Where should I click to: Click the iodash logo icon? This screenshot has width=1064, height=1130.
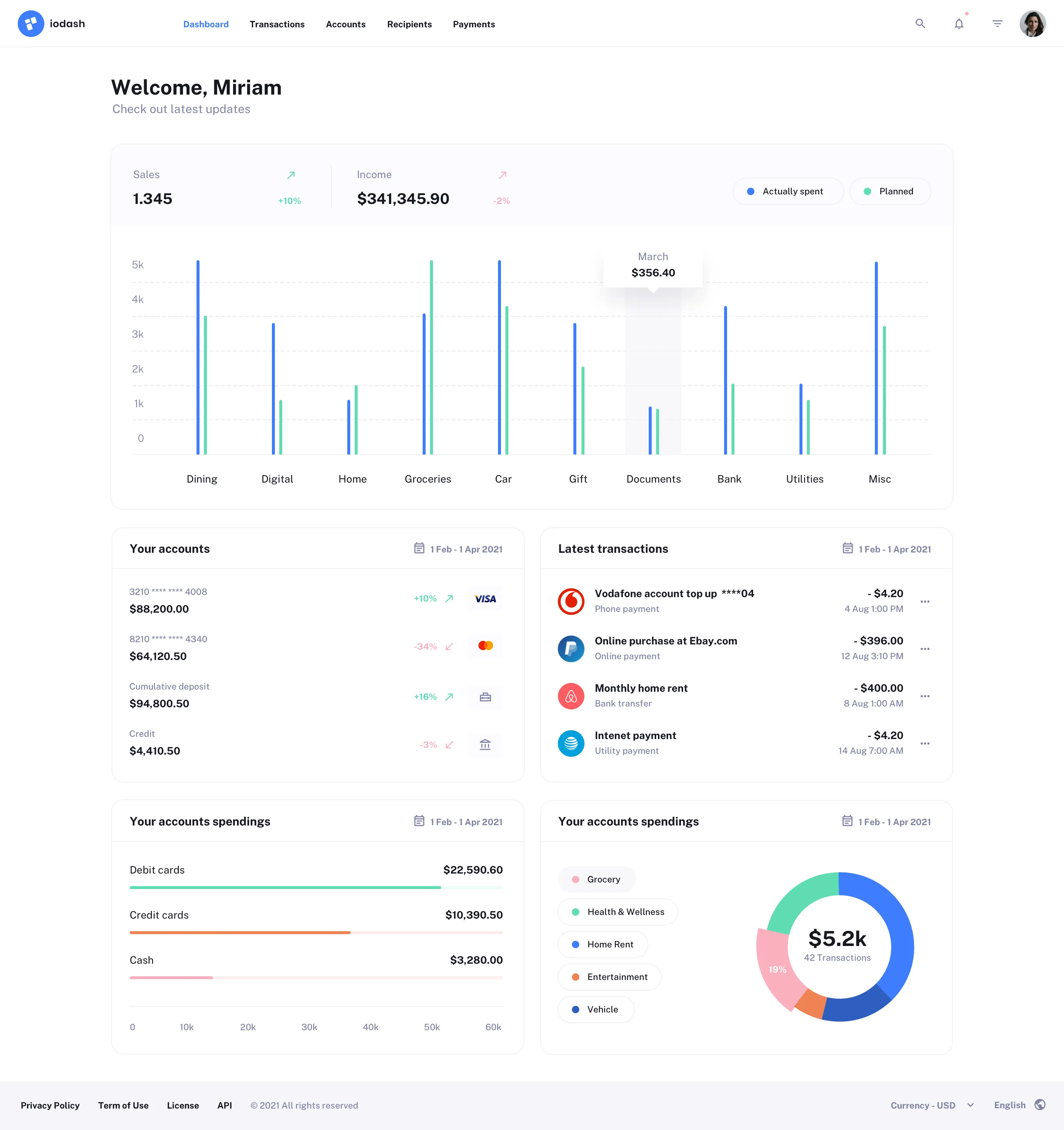pos(31,23)
